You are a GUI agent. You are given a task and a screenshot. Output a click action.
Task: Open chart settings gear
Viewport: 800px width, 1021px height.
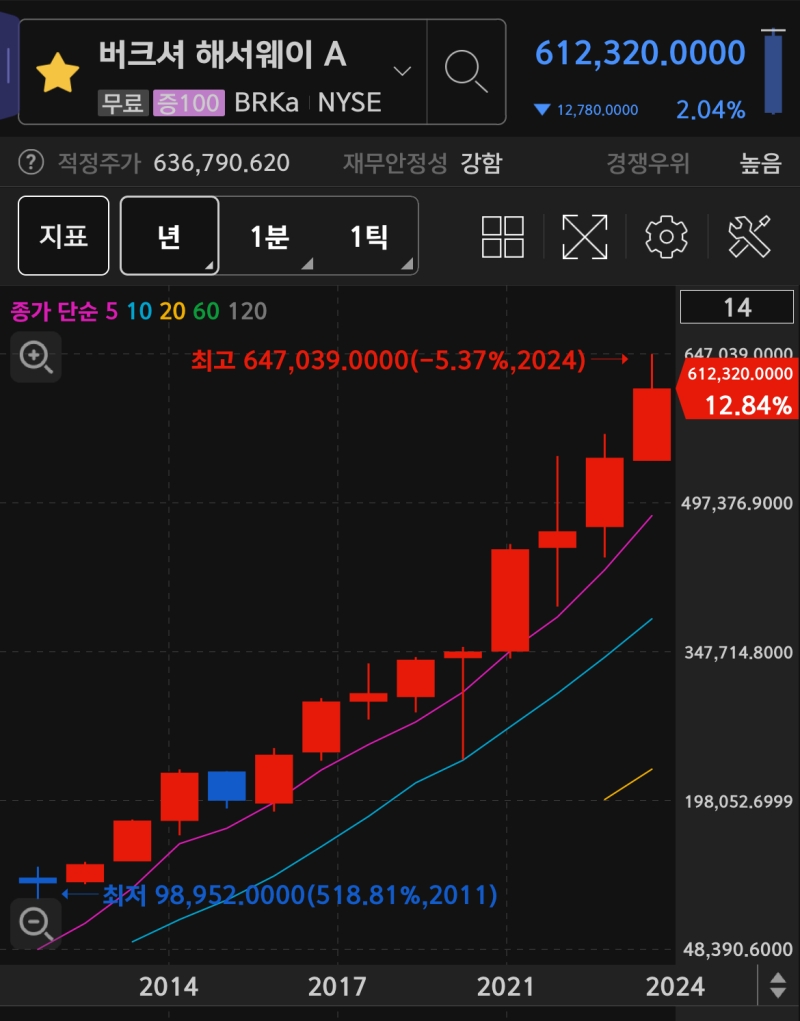(666, 237)
